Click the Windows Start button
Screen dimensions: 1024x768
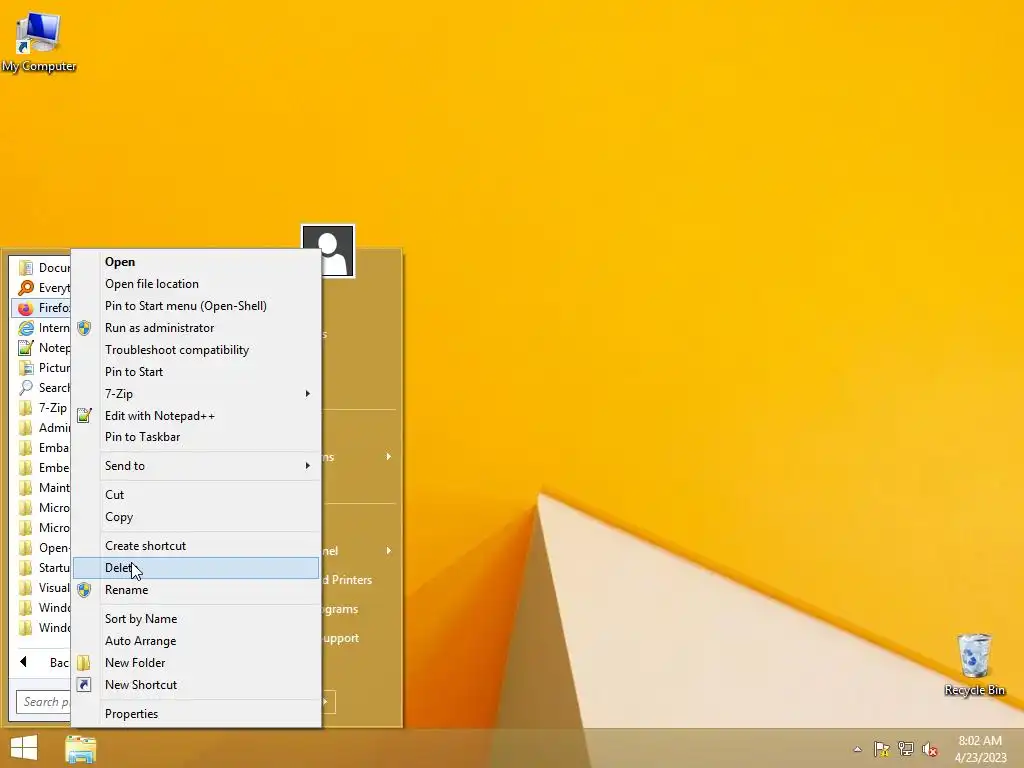[24, 748]
